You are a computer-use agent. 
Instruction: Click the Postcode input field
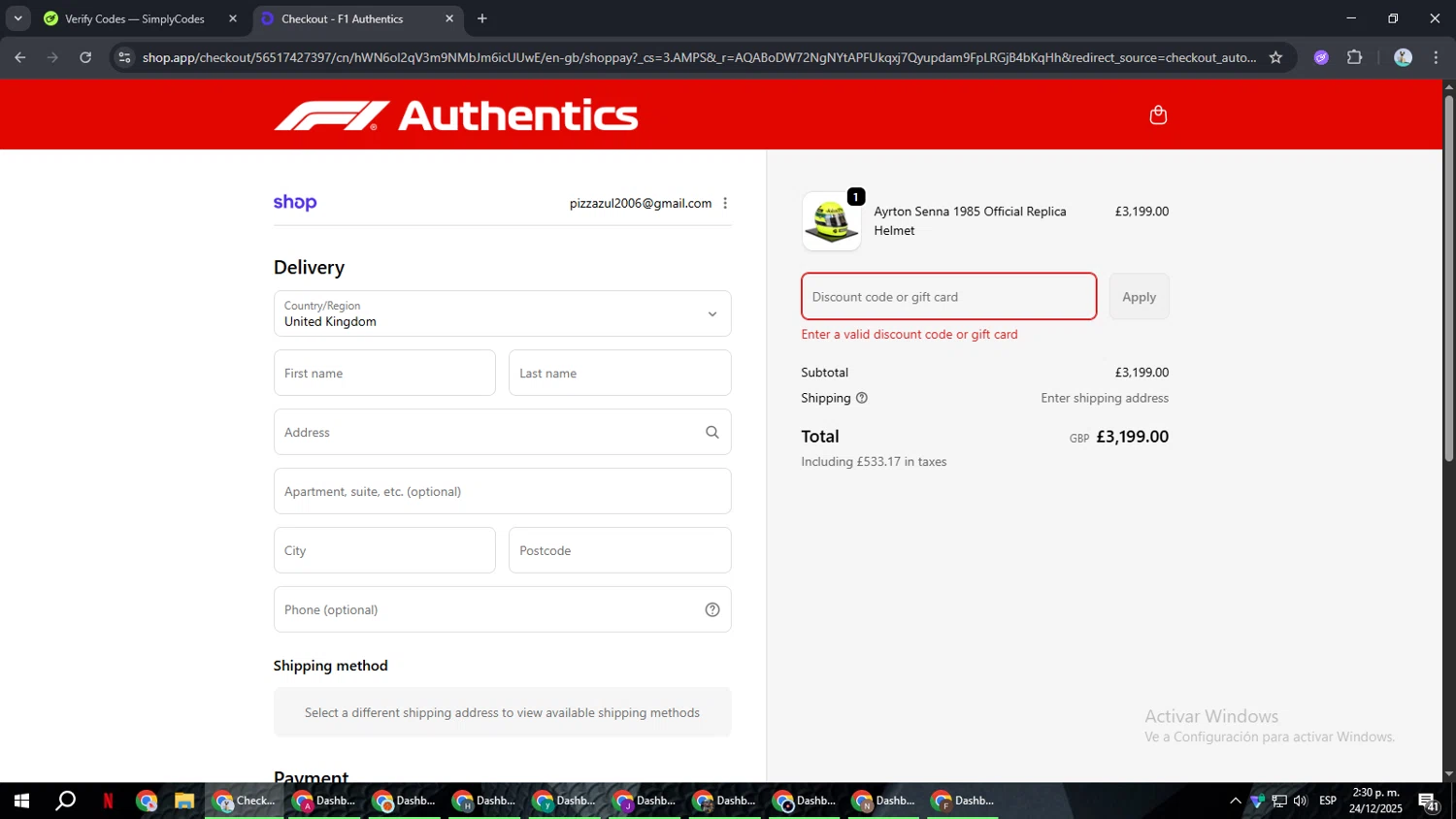(619, 550)
